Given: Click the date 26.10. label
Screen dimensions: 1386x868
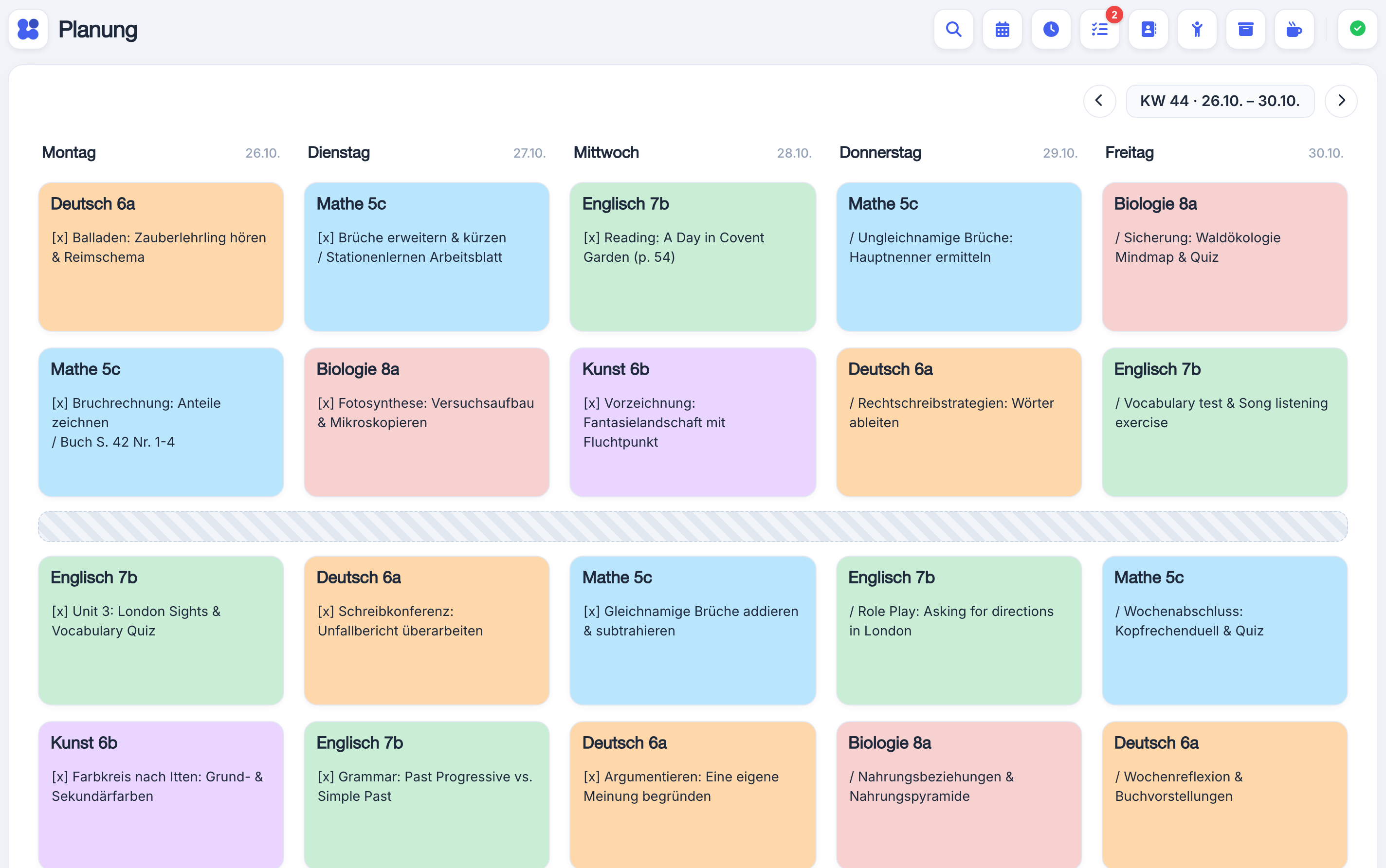Looking at the screenshot, I should 262,153.
